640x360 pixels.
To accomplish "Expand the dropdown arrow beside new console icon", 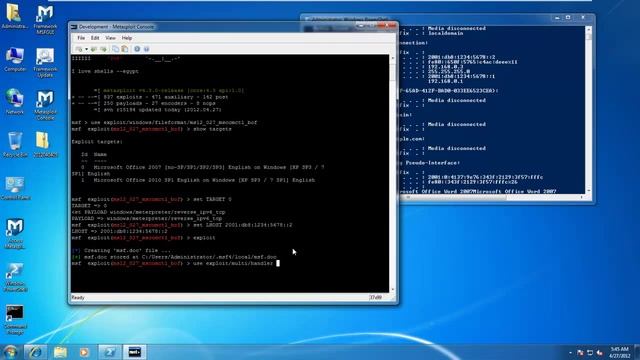I will pos(86,49).
